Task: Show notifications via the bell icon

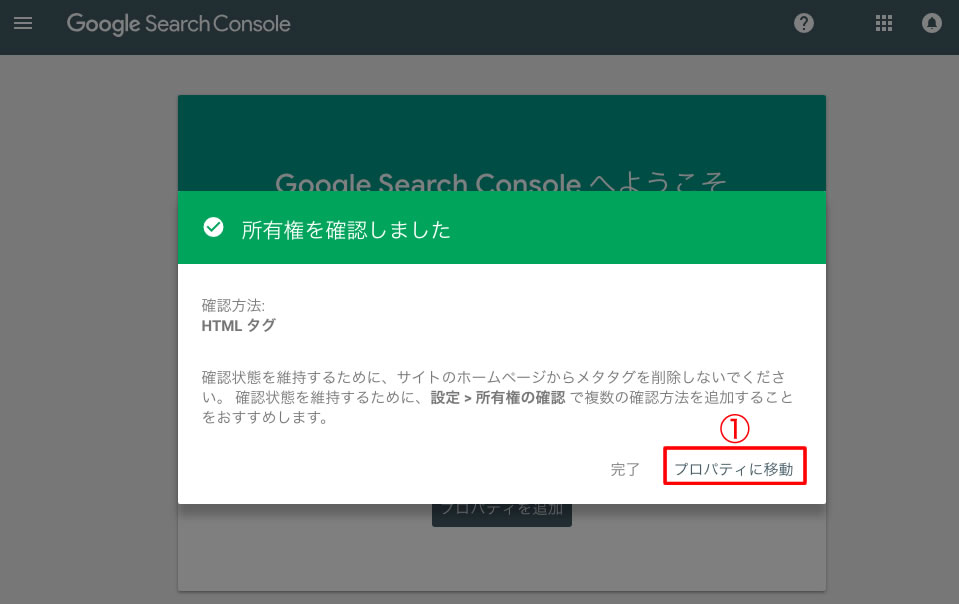Action: coord(932,23)
